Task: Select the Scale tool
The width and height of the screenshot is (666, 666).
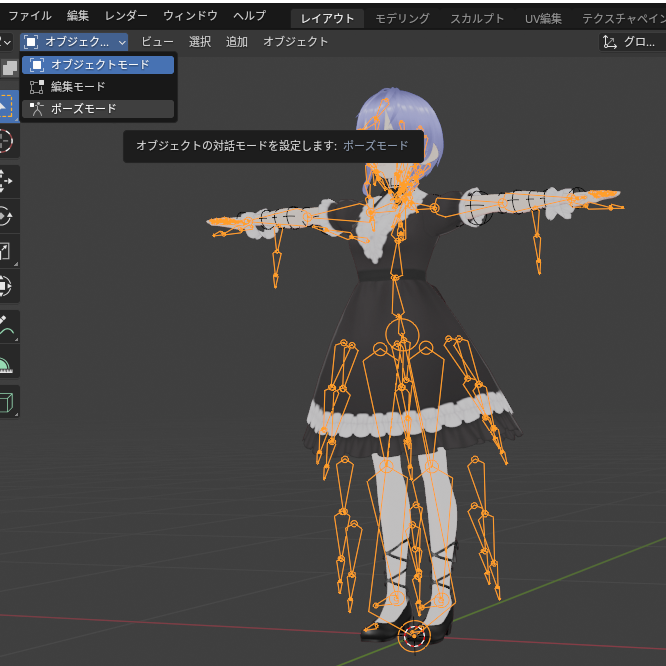Action: 7,251
